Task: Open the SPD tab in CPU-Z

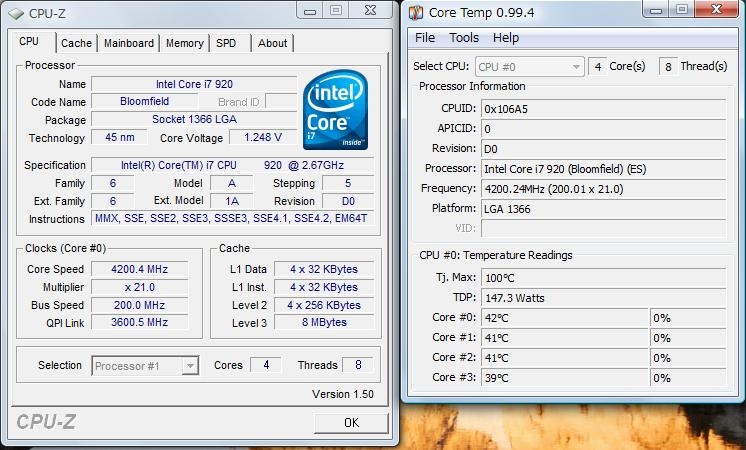Action: click(x=226, y=43)
